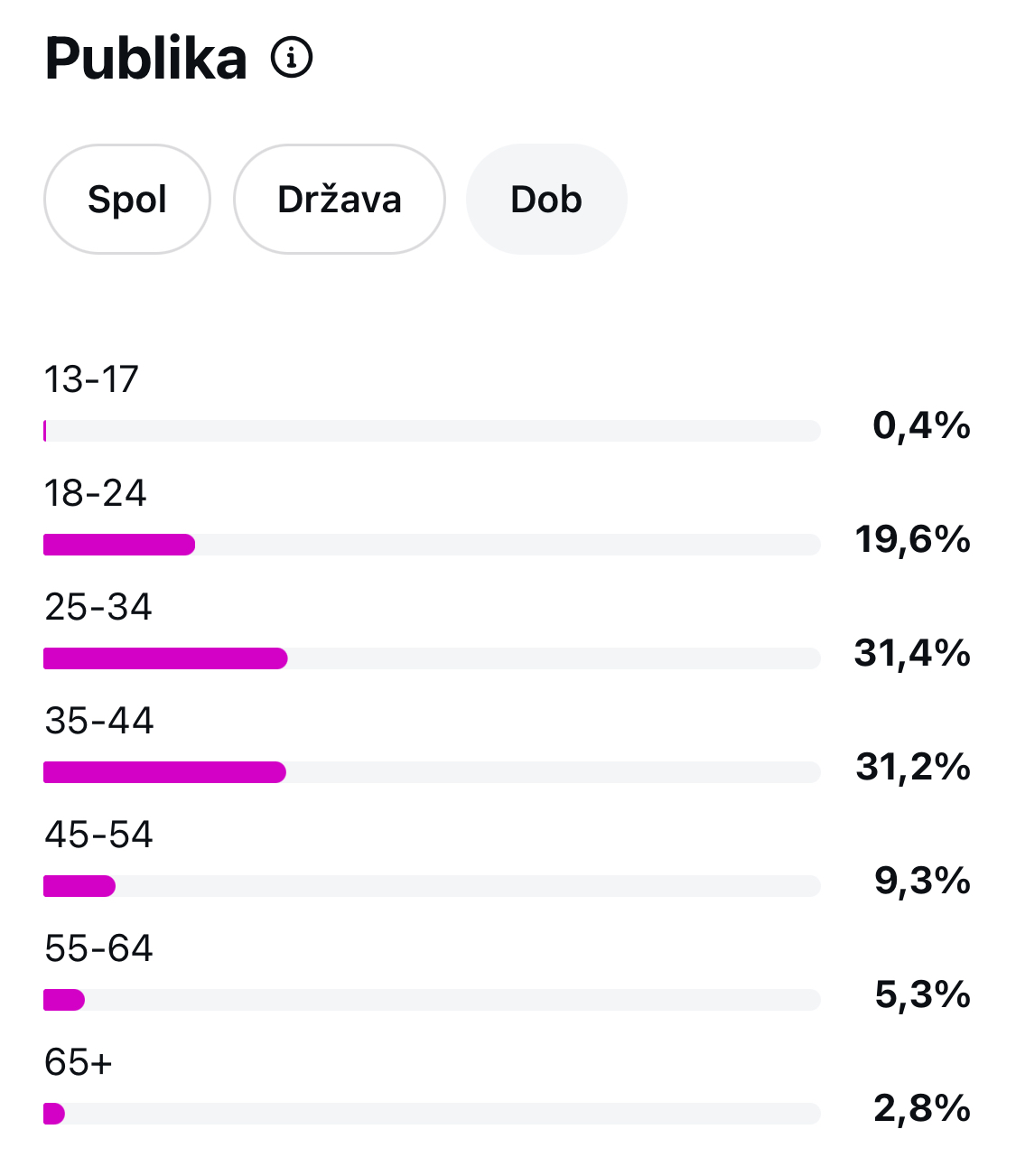Select the 35-44 age group label
This screenshot has height=1176, width=1016.
point(98,721)
